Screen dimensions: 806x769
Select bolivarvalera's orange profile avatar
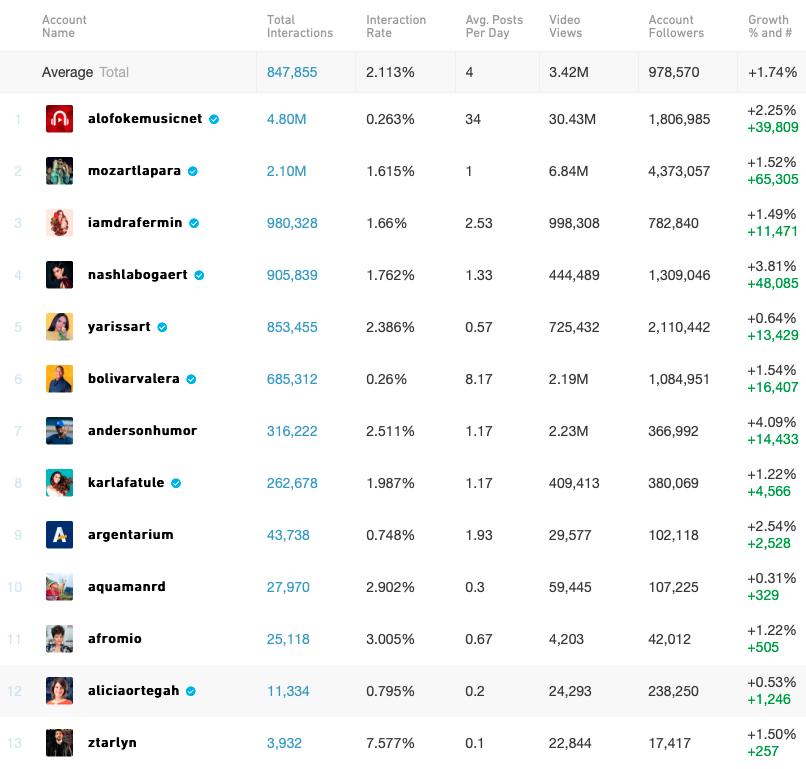[x=59, y=379]
